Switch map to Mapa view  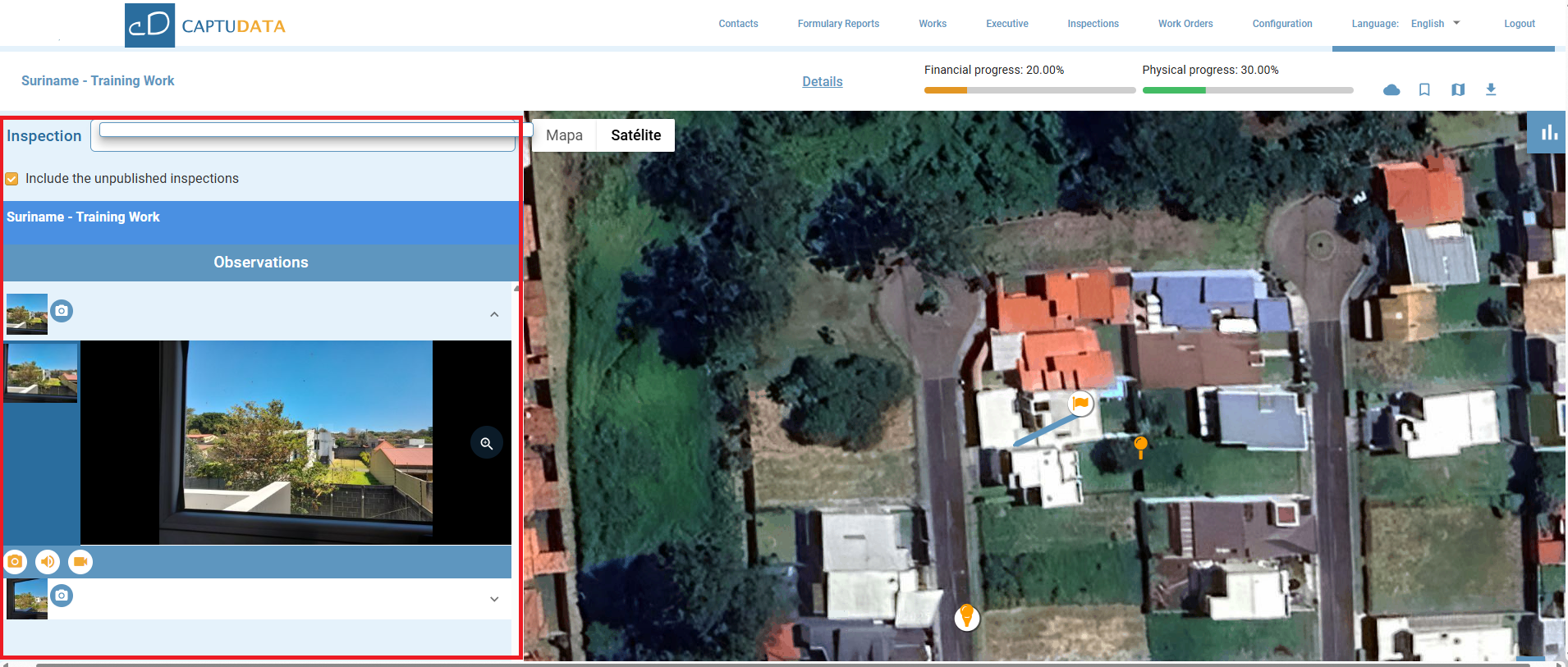tap(564, 135)
